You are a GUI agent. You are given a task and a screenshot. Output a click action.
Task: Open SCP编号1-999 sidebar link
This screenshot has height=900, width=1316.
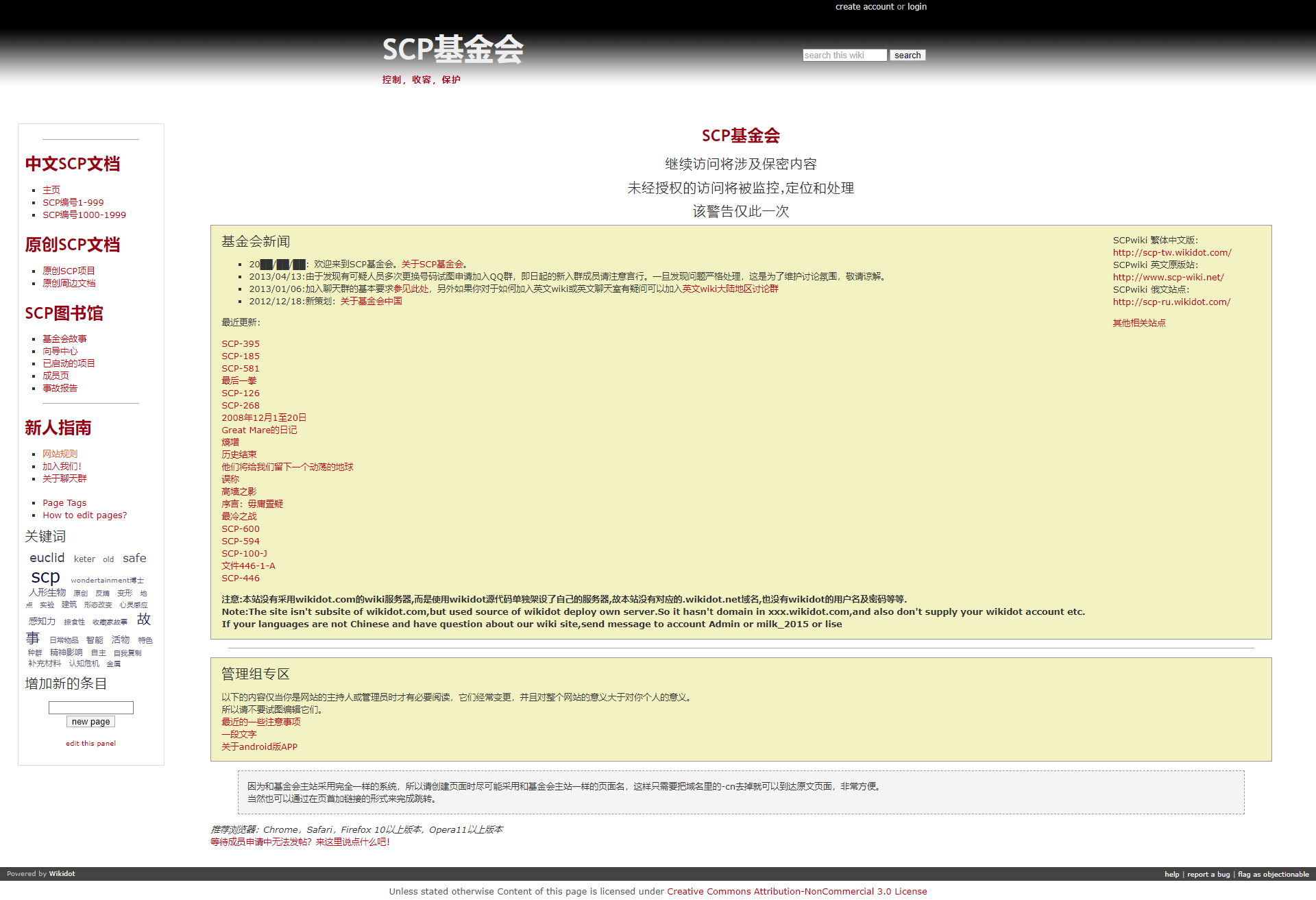[x=73, y=203]
